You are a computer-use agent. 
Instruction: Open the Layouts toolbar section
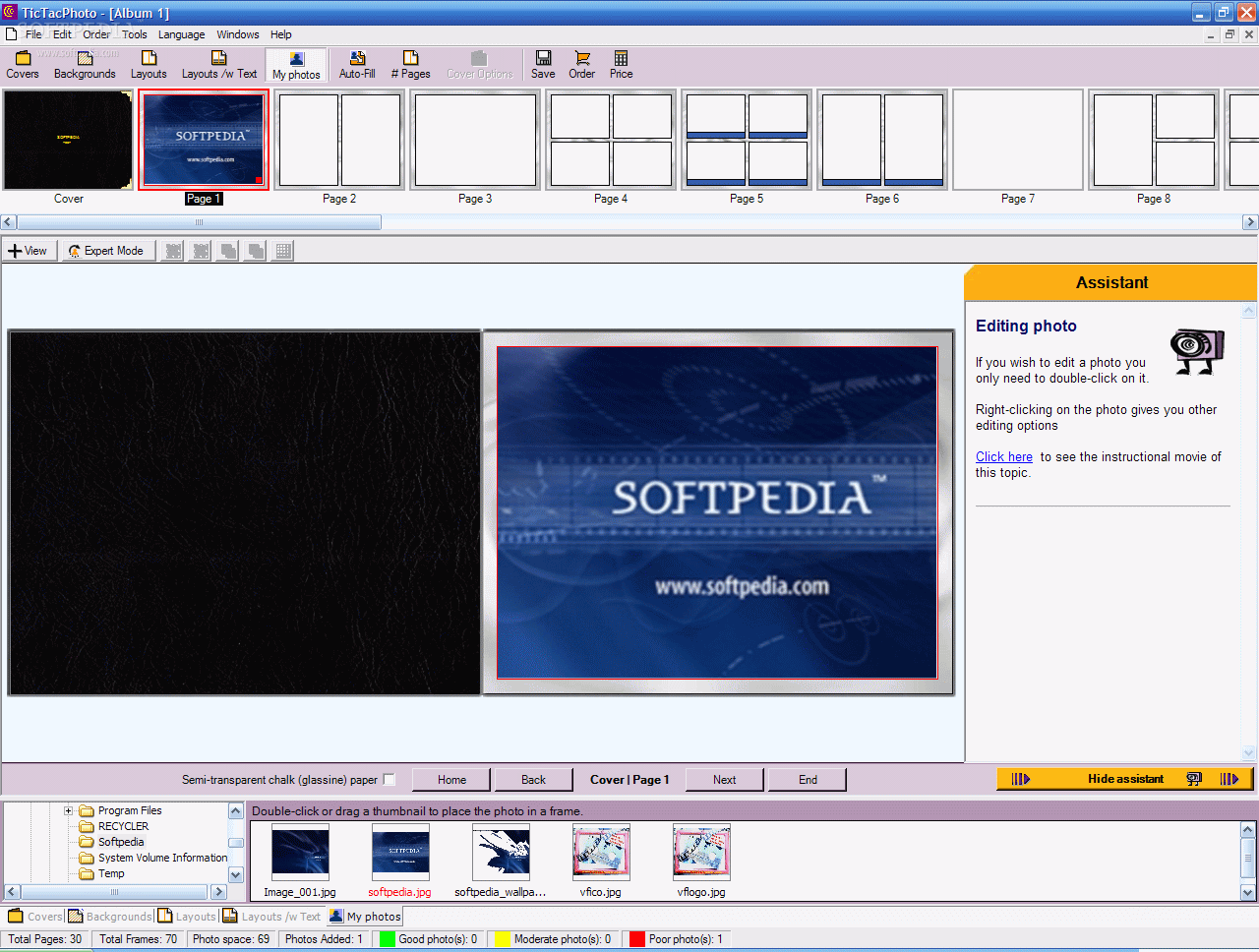coord(149,65)
